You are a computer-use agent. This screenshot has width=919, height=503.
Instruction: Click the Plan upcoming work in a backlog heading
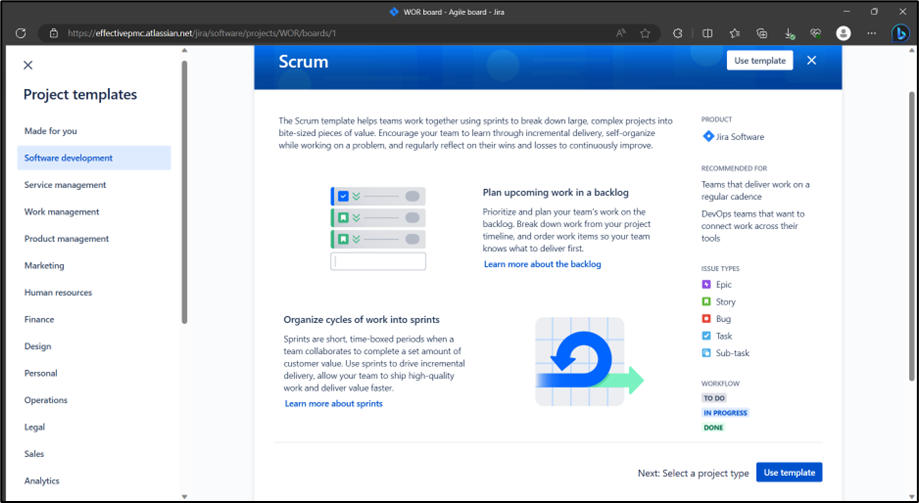click(556, 192)
